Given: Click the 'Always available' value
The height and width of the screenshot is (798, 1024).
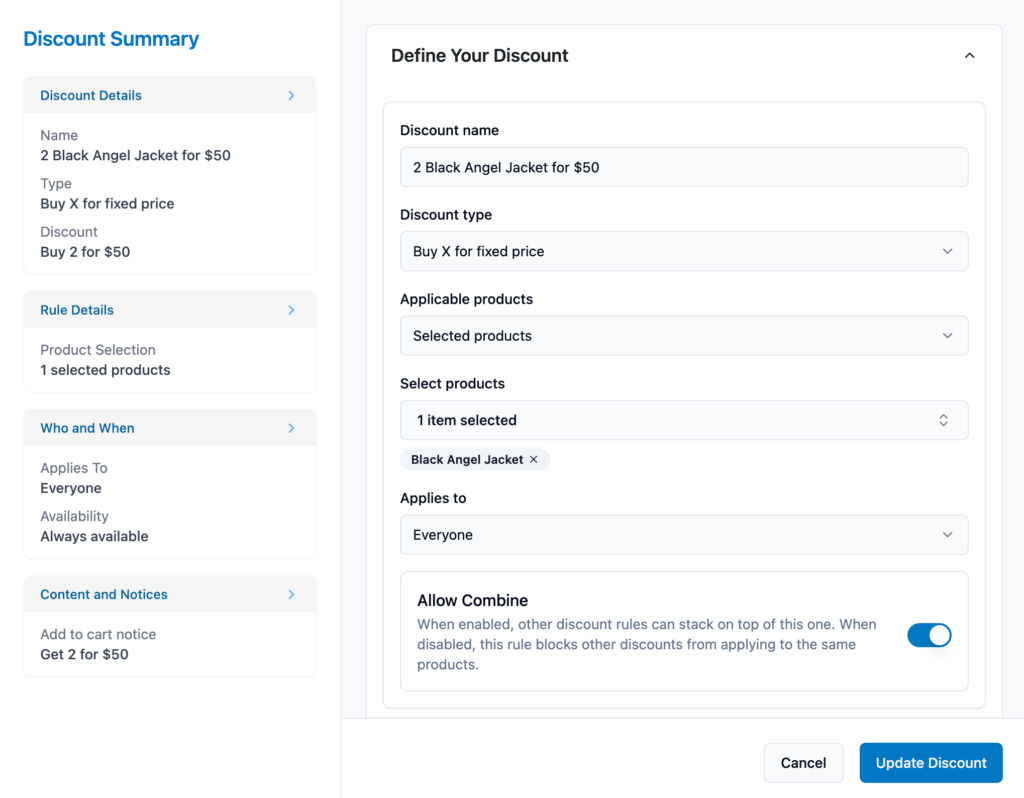Looking at the screenshot, I should [x=94, y=537].
